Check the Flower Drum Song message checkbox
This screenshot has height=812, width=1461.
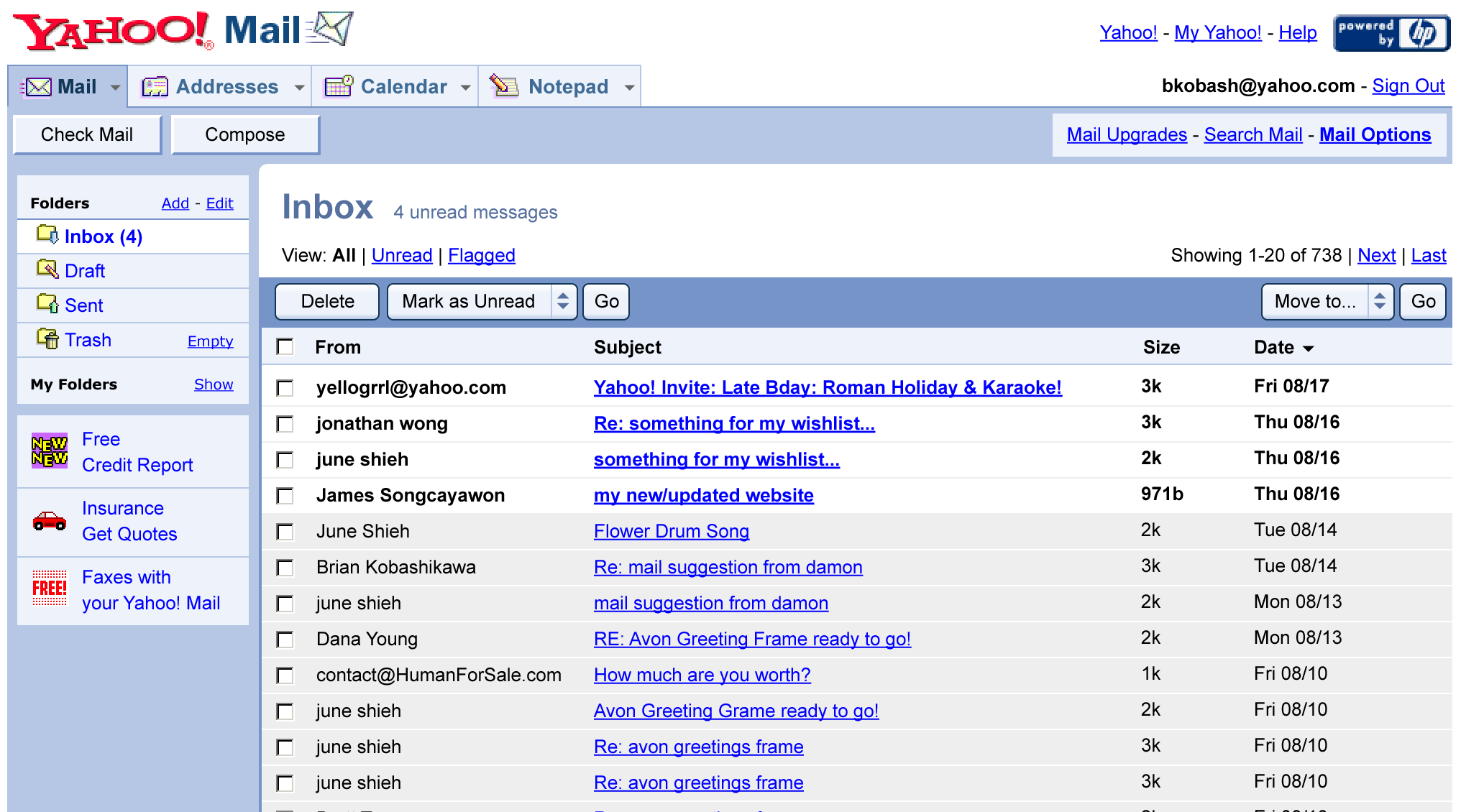pos(285,532)
